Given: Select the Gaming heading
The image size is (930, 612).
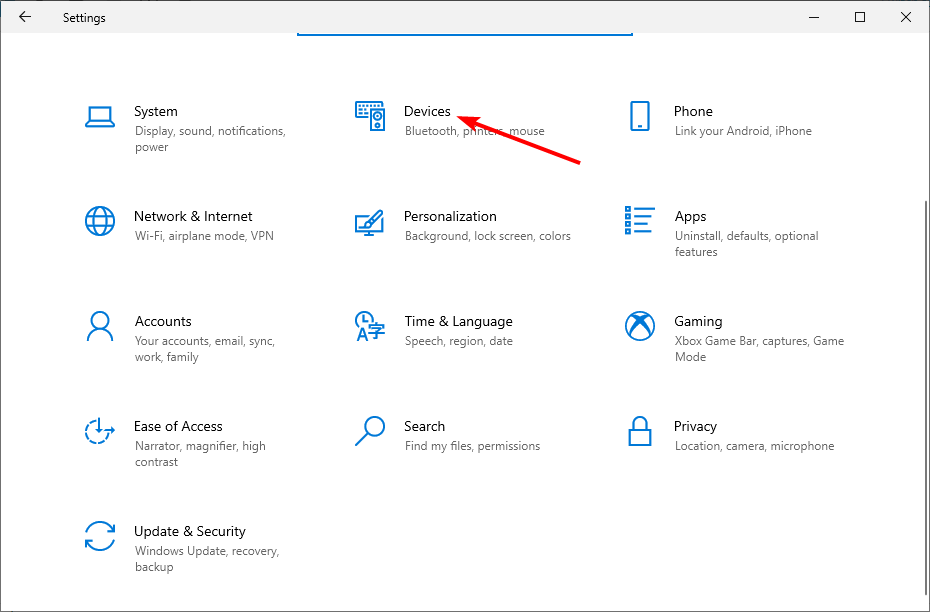Looking at the screenshot, I should 698,322.
